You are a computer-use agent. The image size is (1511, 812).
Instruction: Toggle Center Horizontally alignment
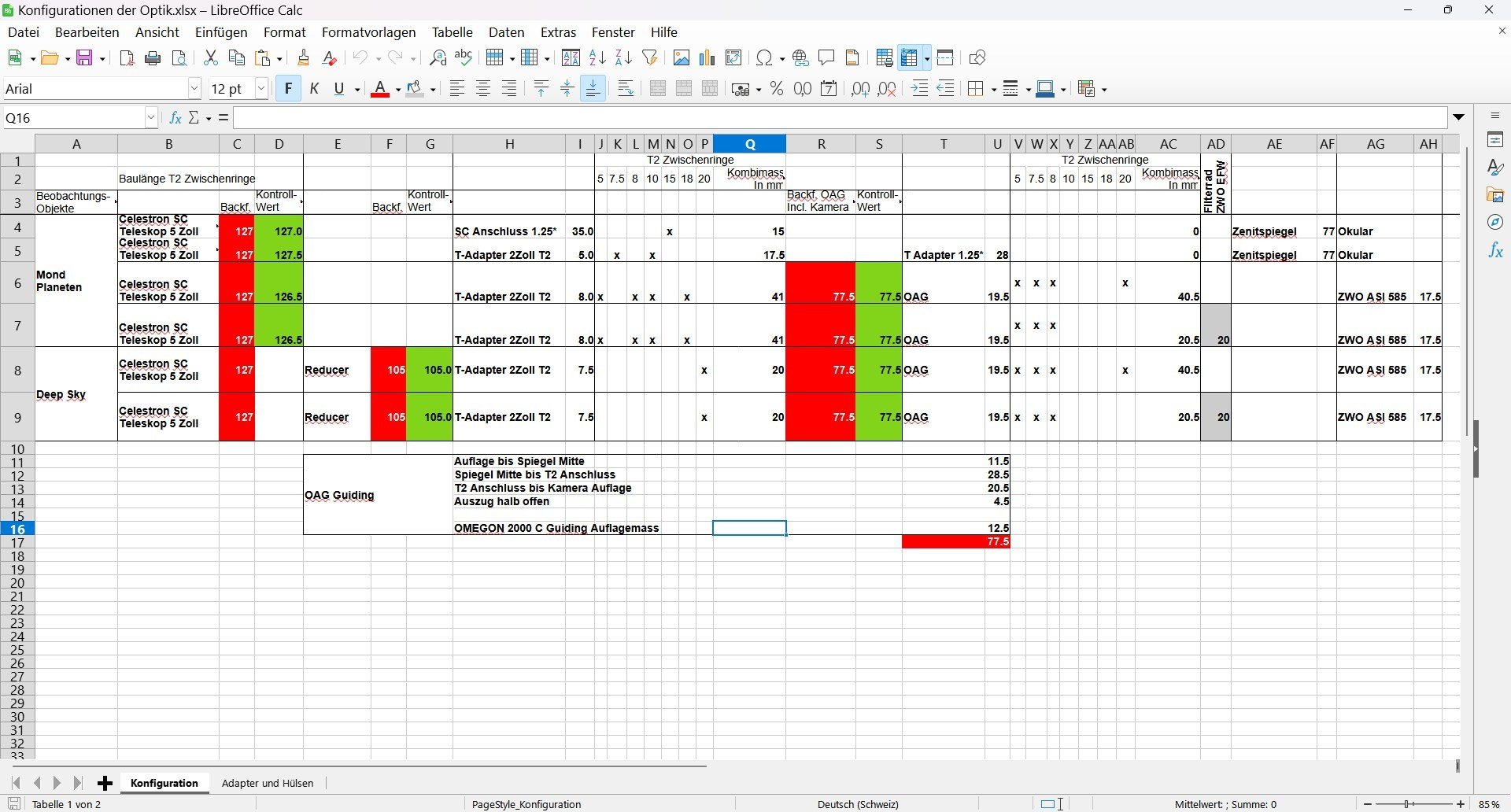[483, 89]
